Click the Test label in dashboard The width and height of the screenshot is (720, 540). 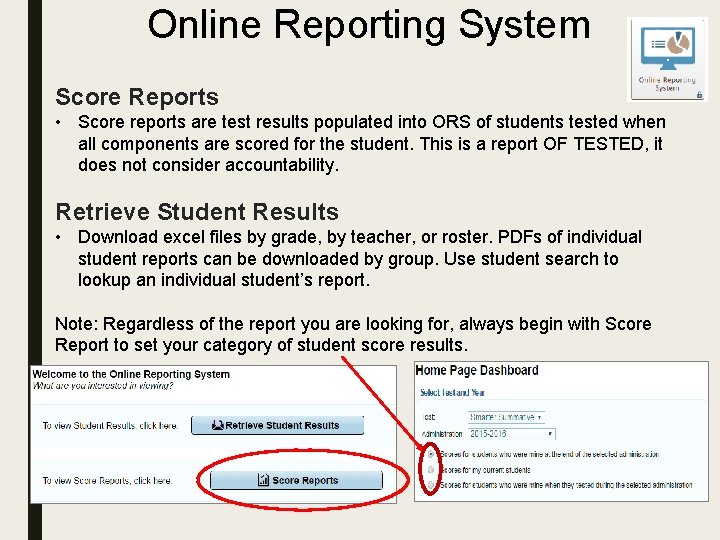point(428,417)
